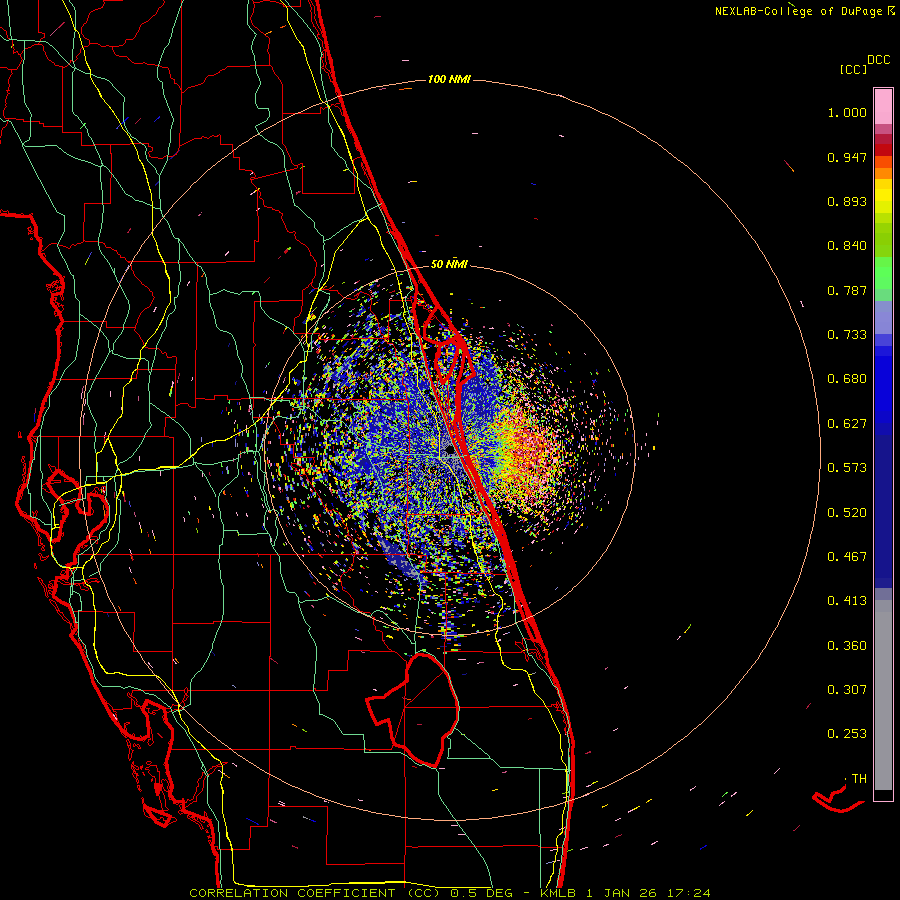Image resolution: width=900 pixels, height=900 pixels.
Task: Click the red-orange high CC echo cluster offshore
Action: [531, 451]
